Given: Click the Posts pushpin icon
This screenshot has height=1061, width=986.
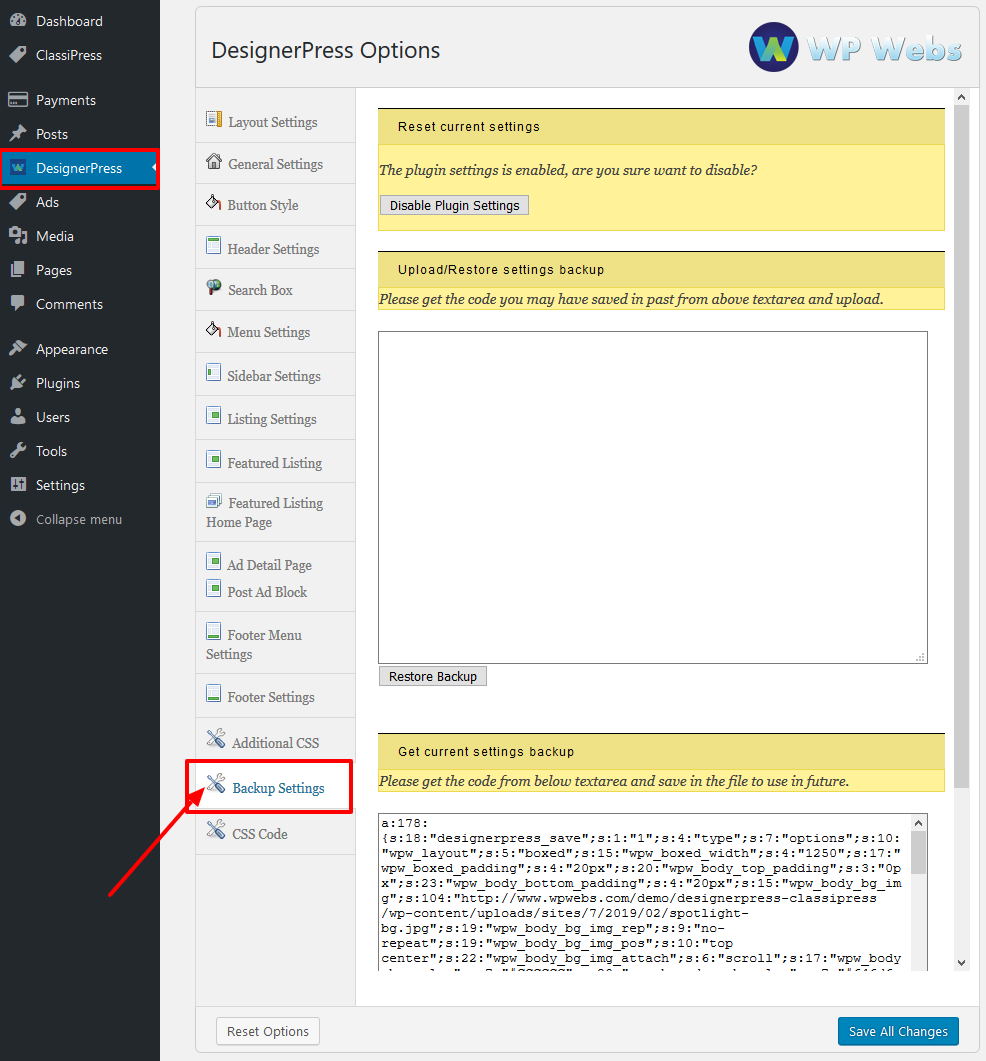Looking at the screenshot, I should [18, 133].
